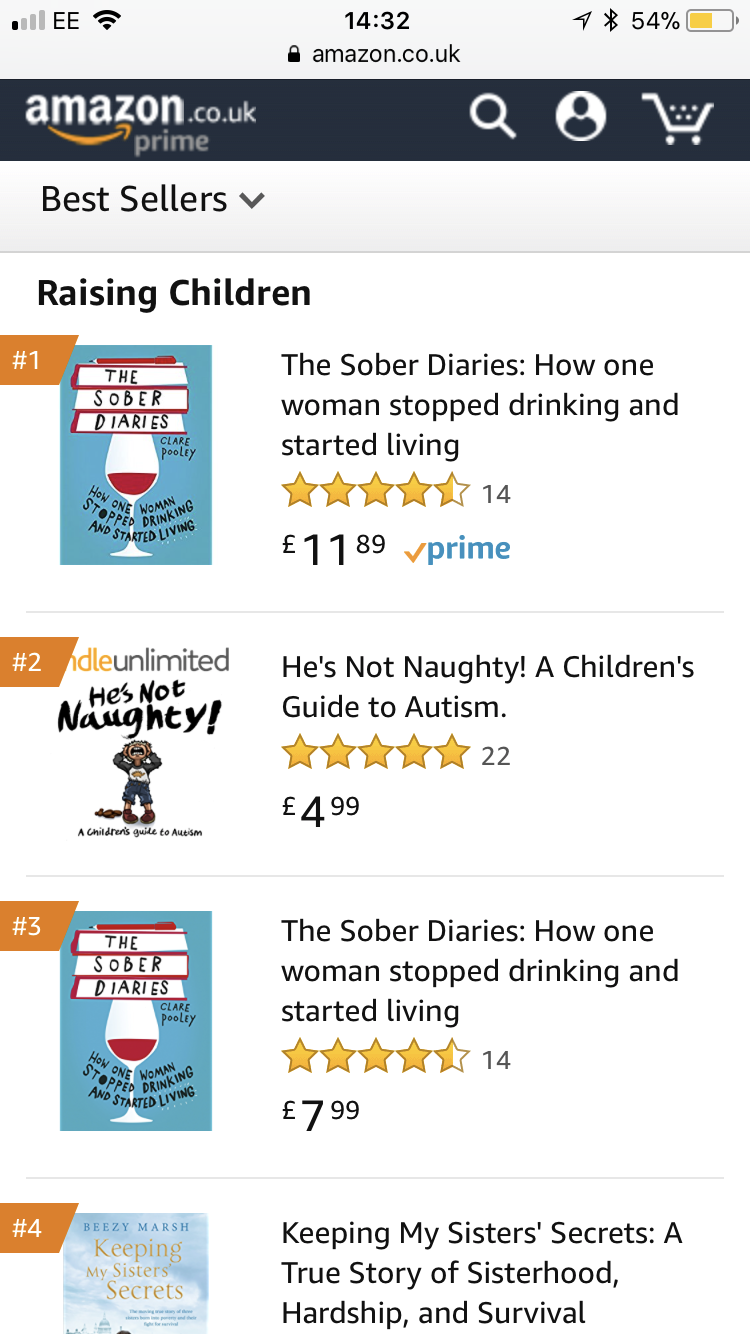Tap the £4.99 price
750x1334 pixels.
(321, 809)
